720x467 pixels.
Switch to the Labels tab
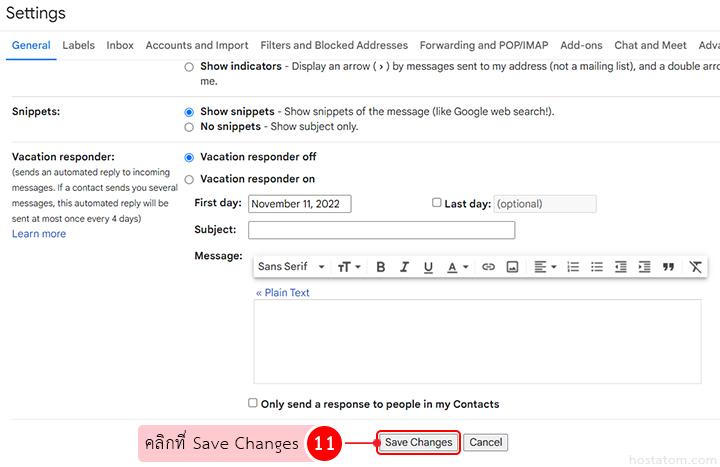tap(78, 45)
